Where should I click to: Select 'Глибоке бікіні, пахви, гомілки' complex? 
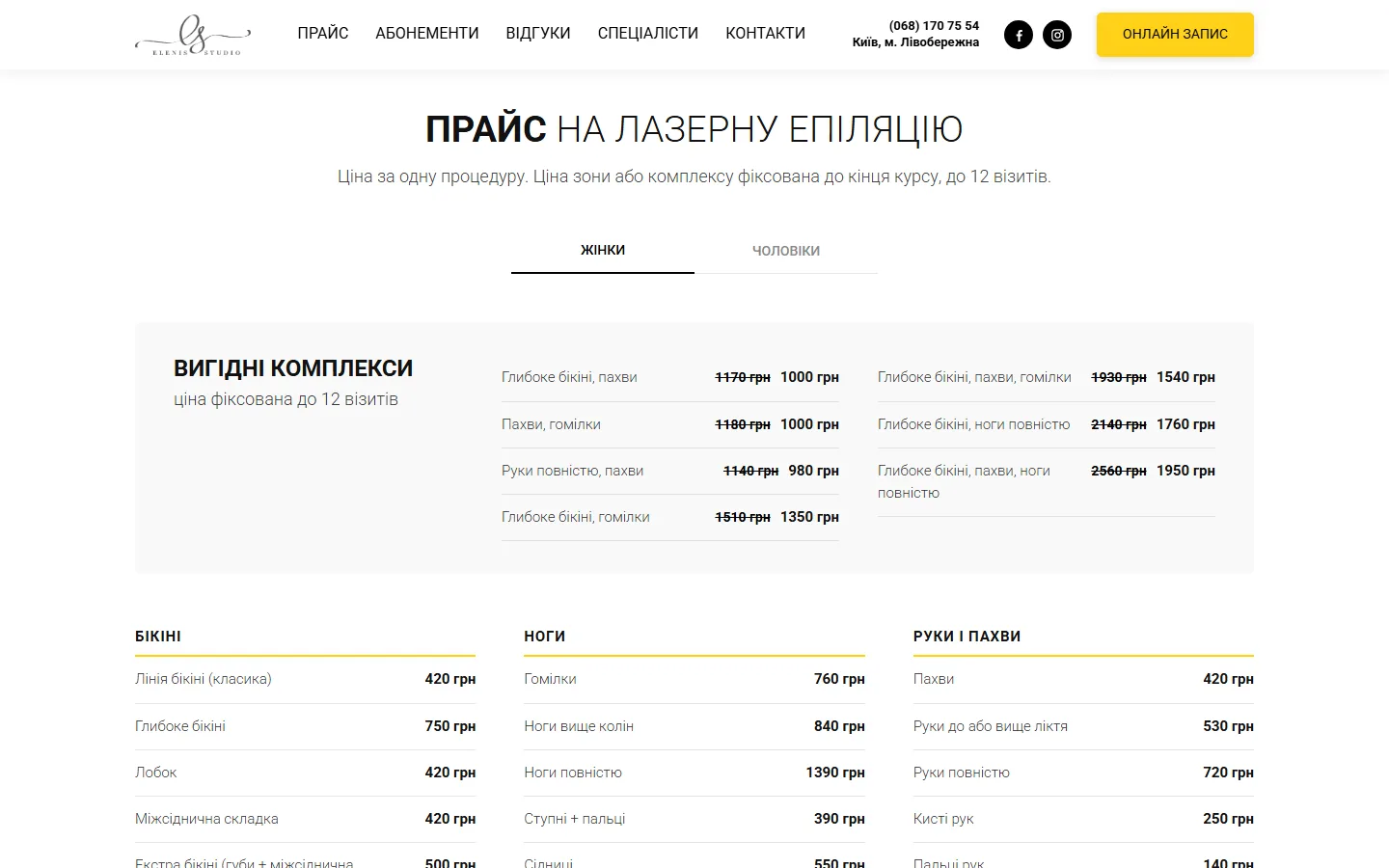[x=1047, y=377]
